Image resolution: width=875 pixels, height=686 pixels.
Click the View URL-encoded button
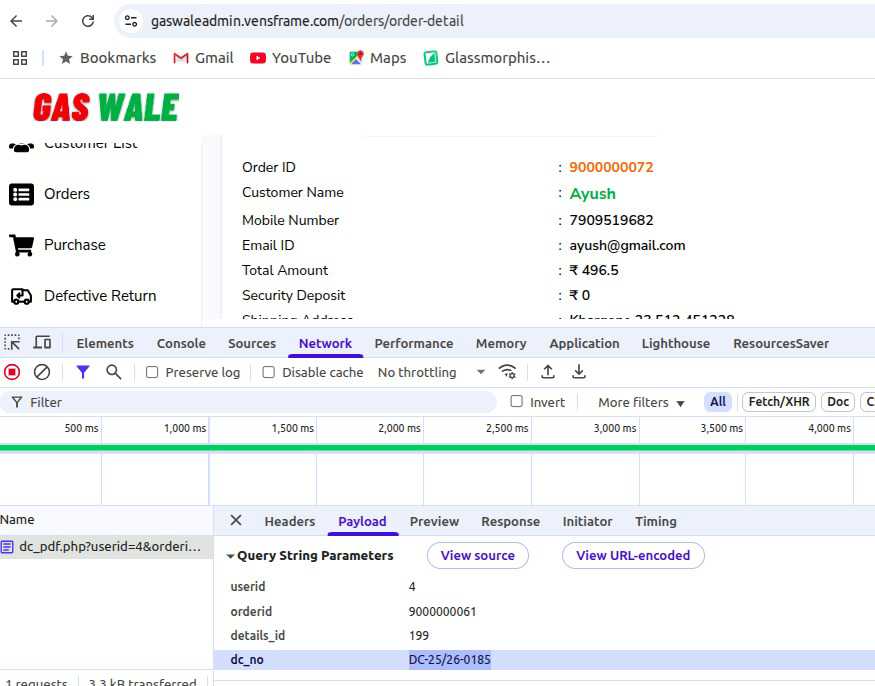coord(633,555)
